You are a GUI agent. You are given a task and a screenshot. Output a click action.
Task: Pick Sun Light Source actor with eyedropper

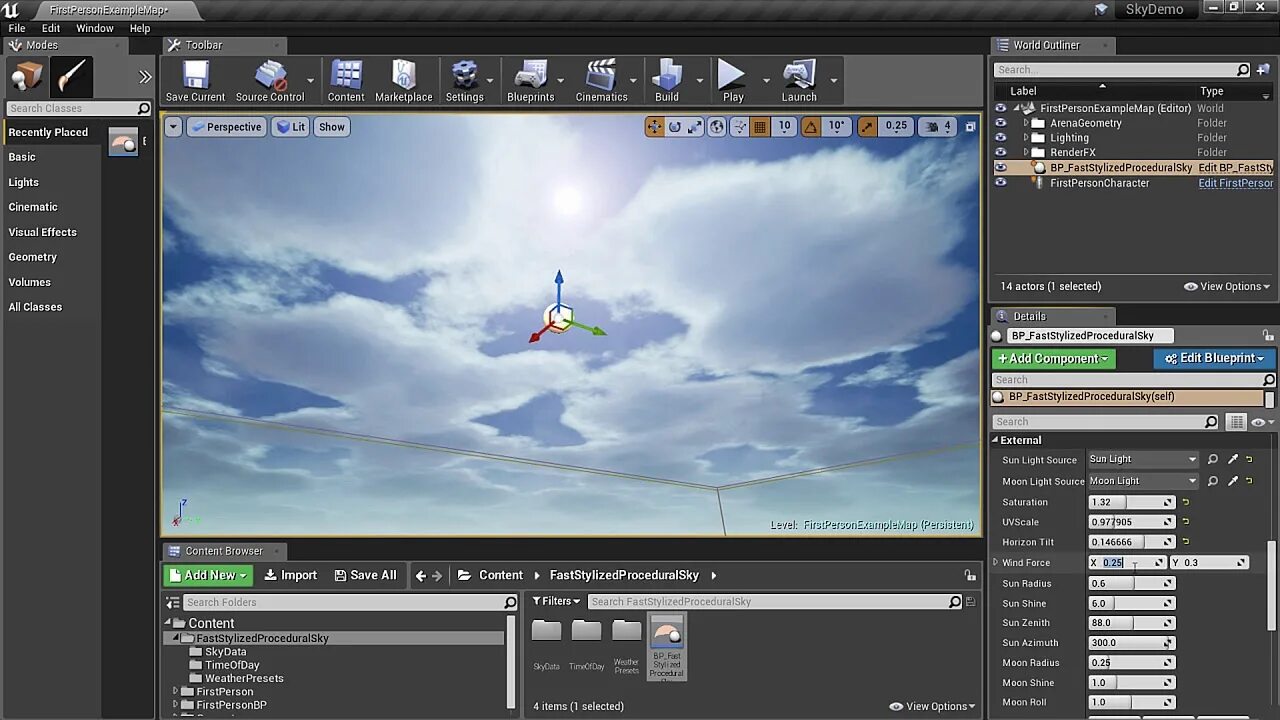(1233, 459)
